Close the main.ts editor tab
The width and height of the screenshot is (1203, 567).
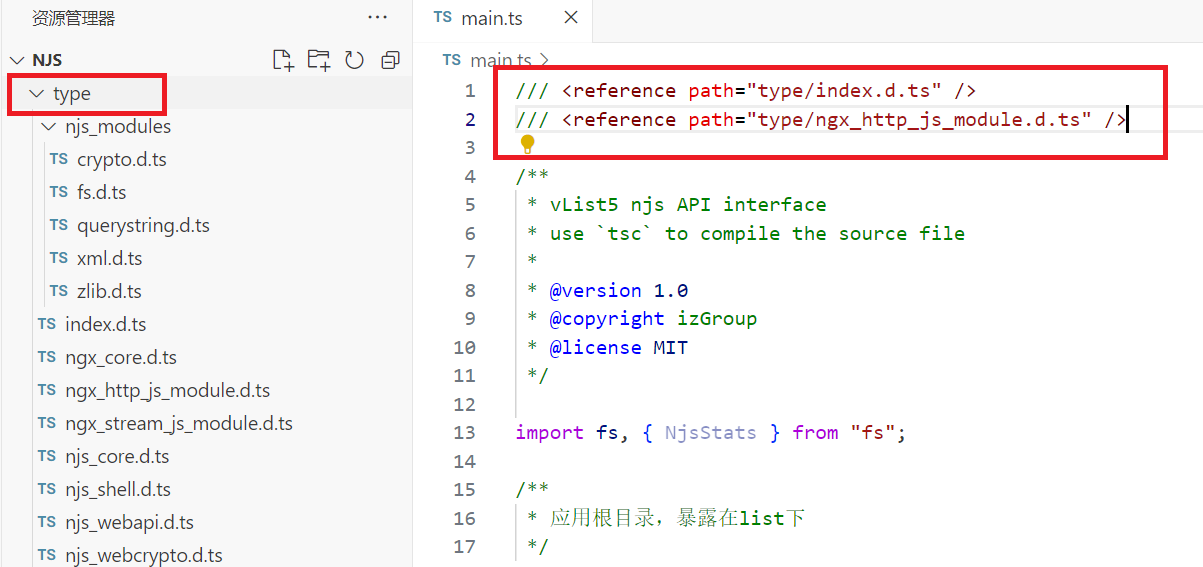(571, 18)
